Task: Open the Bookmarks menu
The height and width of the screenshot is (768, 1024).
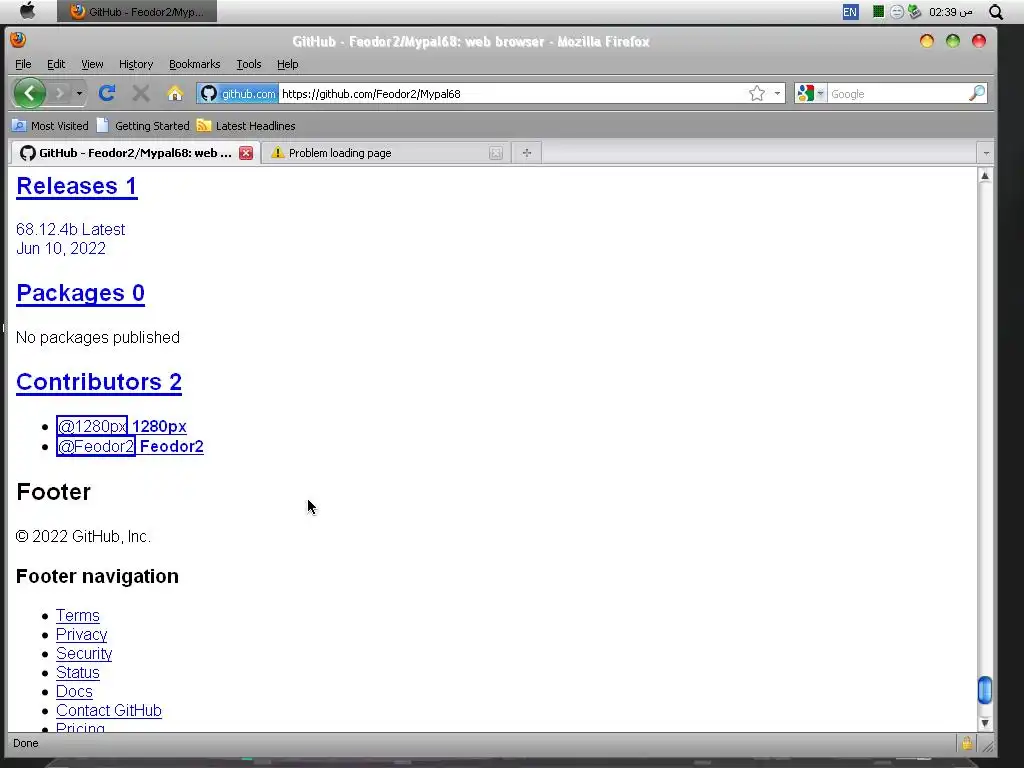Action: [195, 64]
